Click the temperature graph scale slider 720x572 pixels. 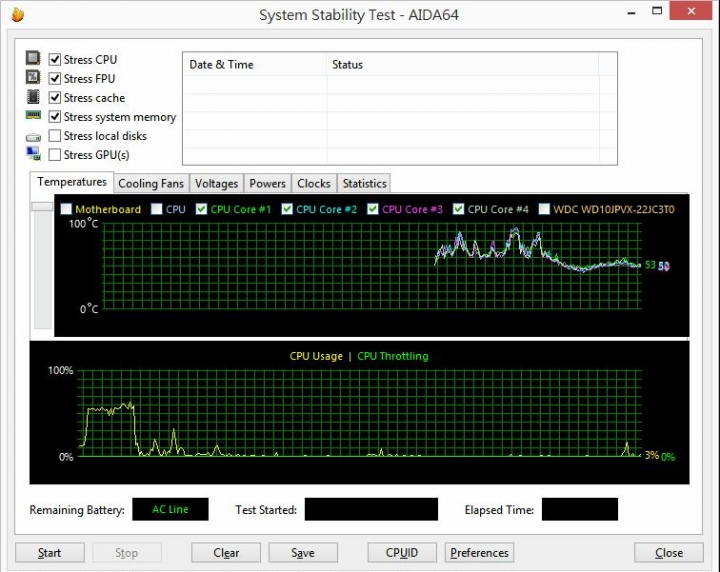tap(42, 207)
